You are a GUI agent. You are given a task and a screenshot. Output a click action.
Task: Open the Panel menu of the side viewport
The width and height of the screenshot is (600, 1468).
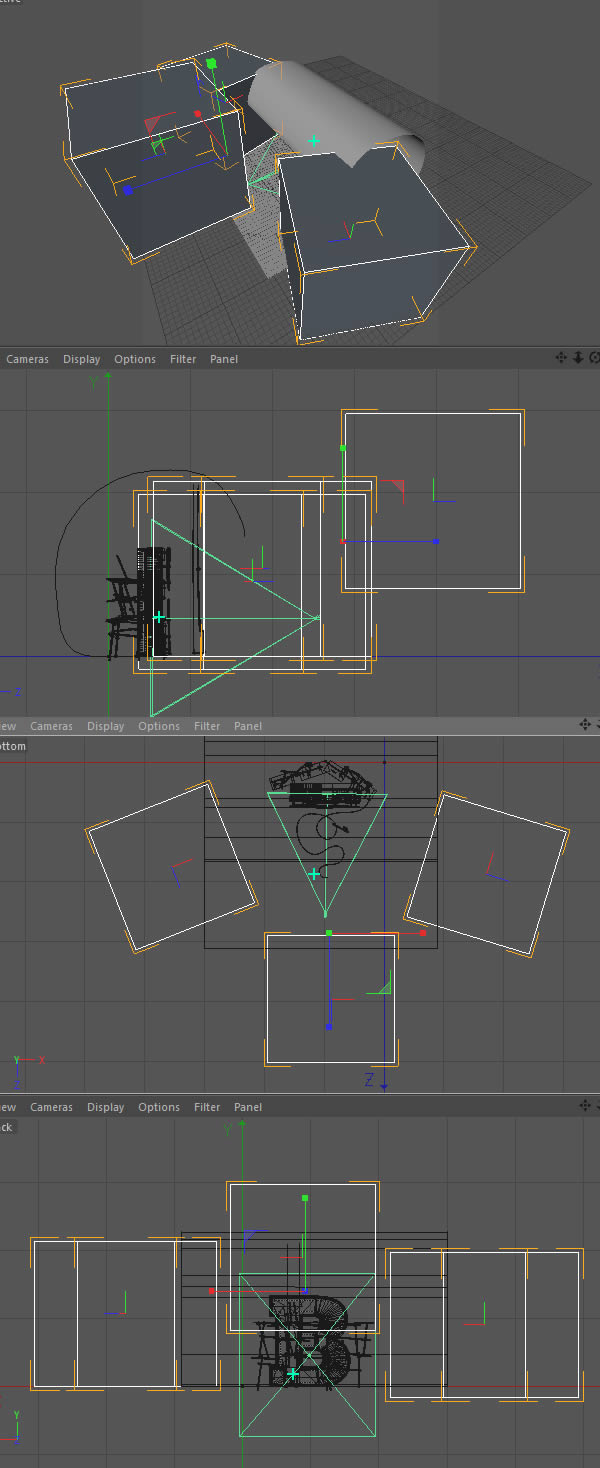click(x=224, y=359)
